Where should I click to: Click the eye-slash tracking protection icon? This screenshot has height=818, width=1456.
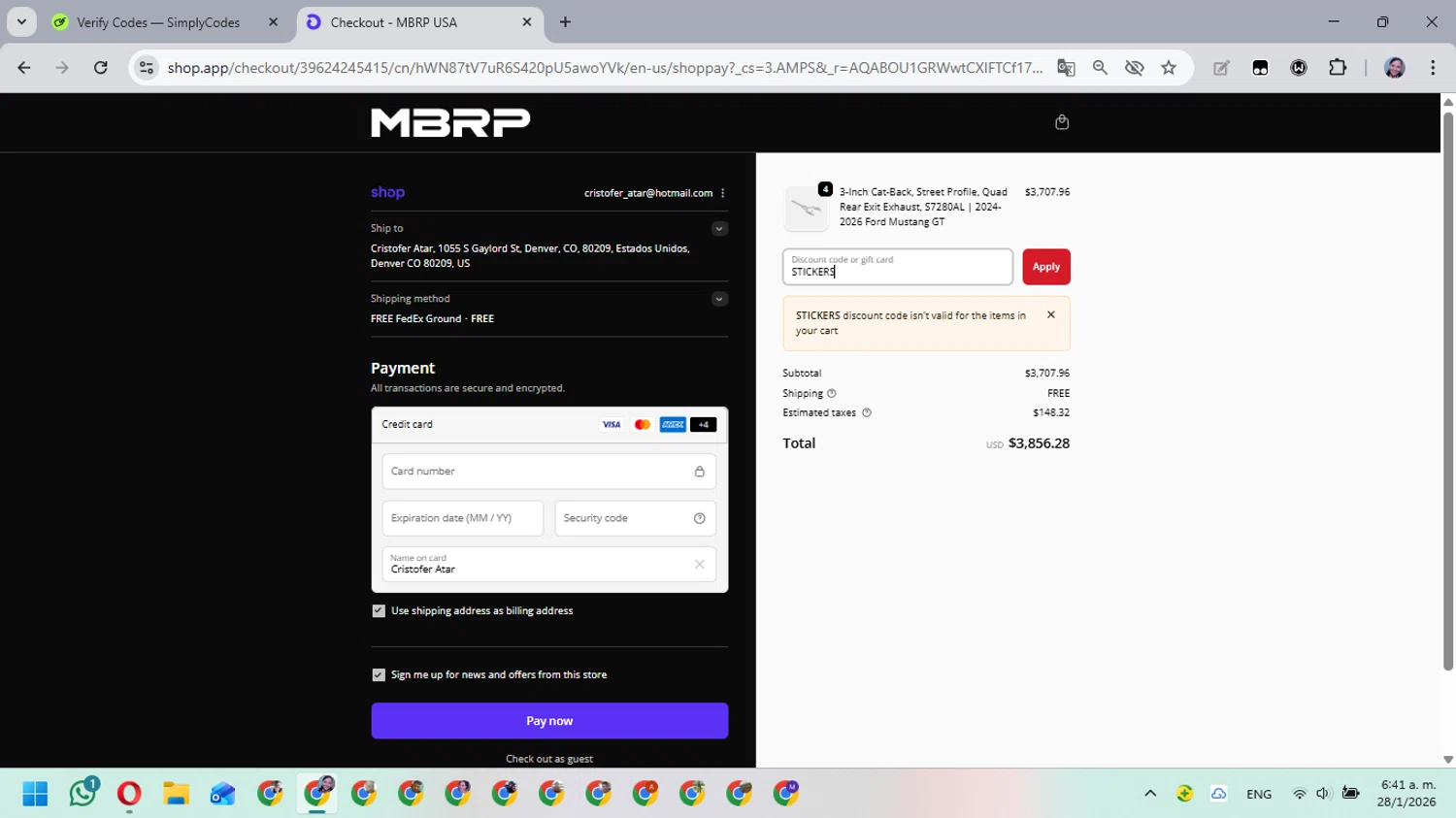coord(1134,68)
